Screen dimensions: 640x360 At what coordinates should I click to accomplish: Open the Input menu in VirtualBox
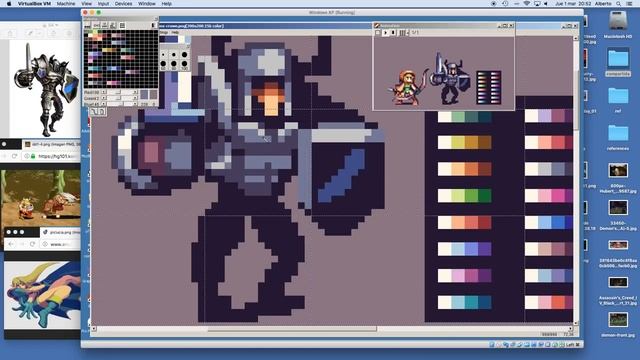(x=103, y=4)
